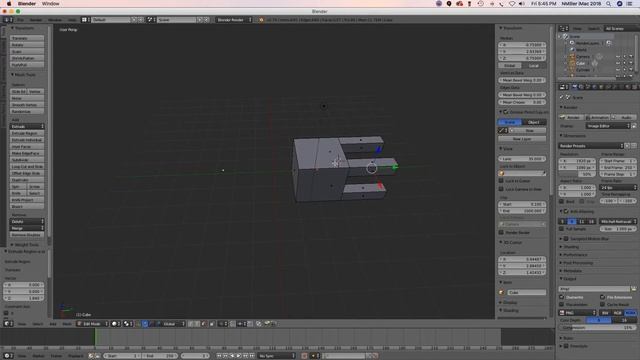The width and height of the screenshot is (640, 360).
Task: Click the Blender logo icon in info header
Action: pyautogui.click(x=261, y=20)
